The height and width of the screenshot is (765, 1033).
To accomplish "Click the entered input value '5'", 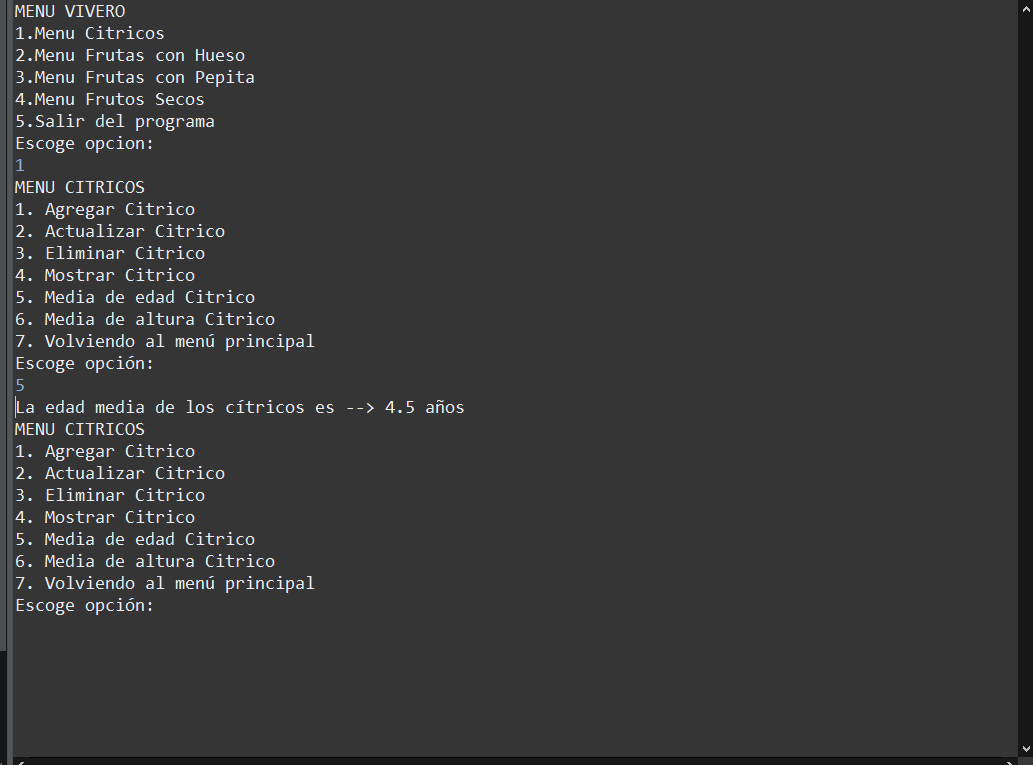I will tap(20, 385).
